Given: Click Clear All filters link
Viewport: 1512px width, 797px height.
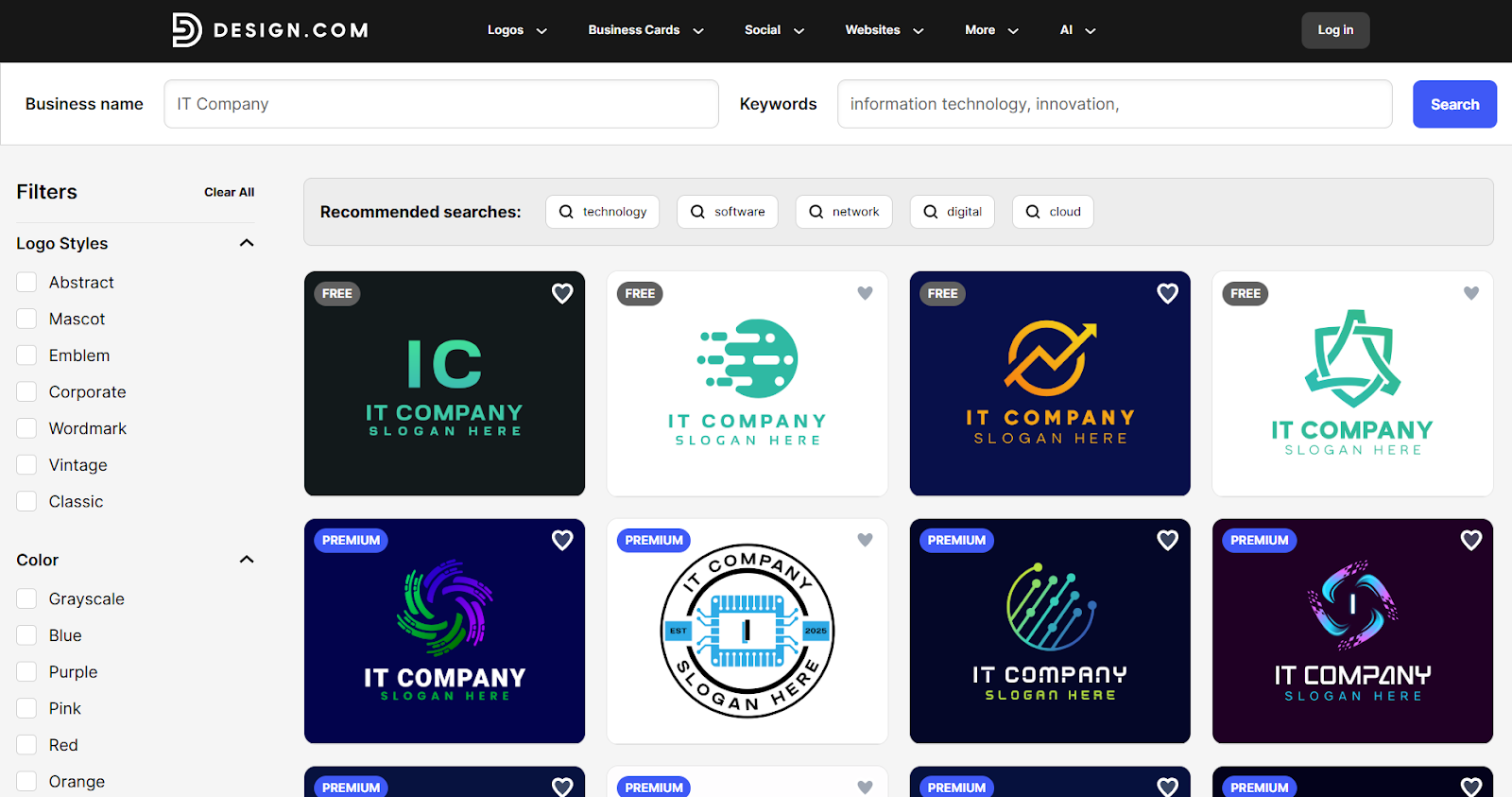Looking at the screenshot, I should click(x=229, y=192).
